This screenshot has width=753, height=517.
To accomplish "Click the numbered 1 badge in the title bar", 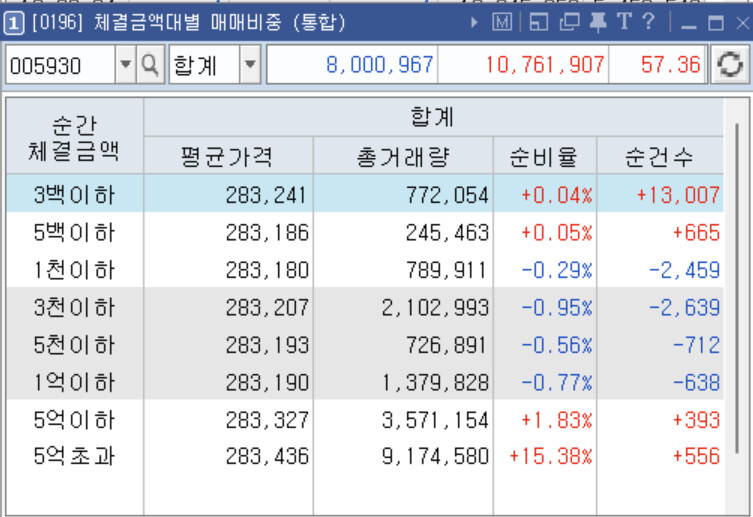I will point(13,23).
